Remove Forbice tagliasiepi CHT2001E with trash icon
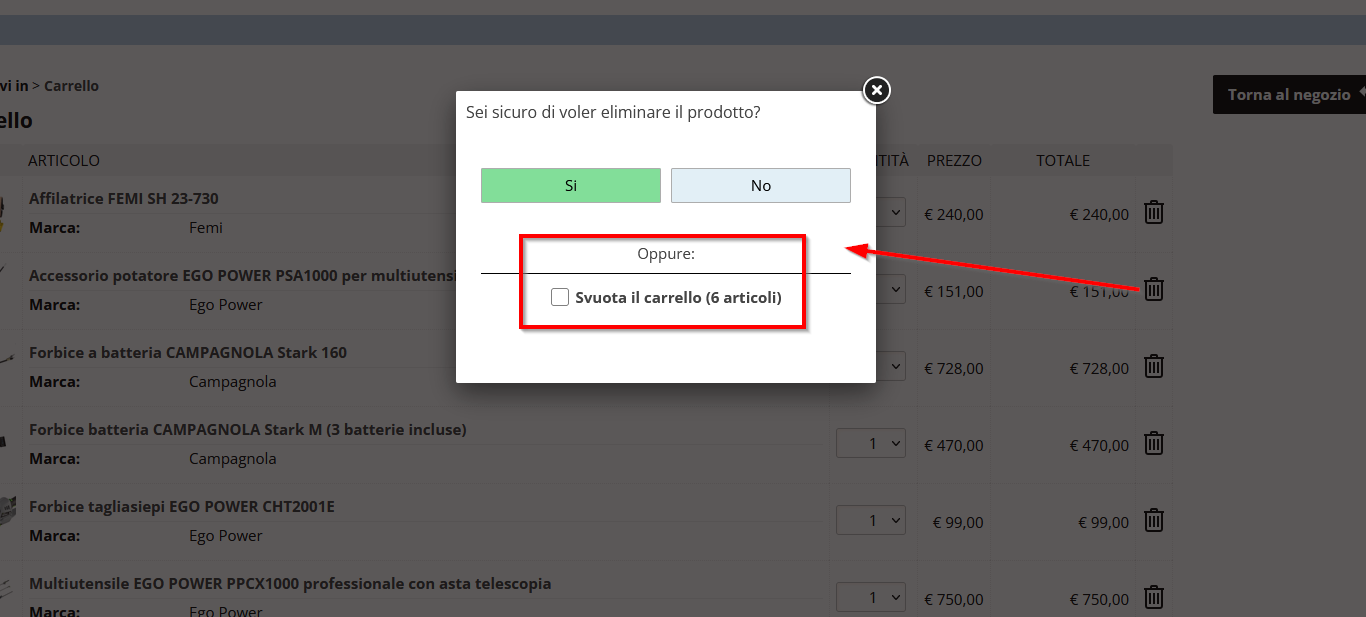This screenshot has width=1366, height=617. [1154, 520]
